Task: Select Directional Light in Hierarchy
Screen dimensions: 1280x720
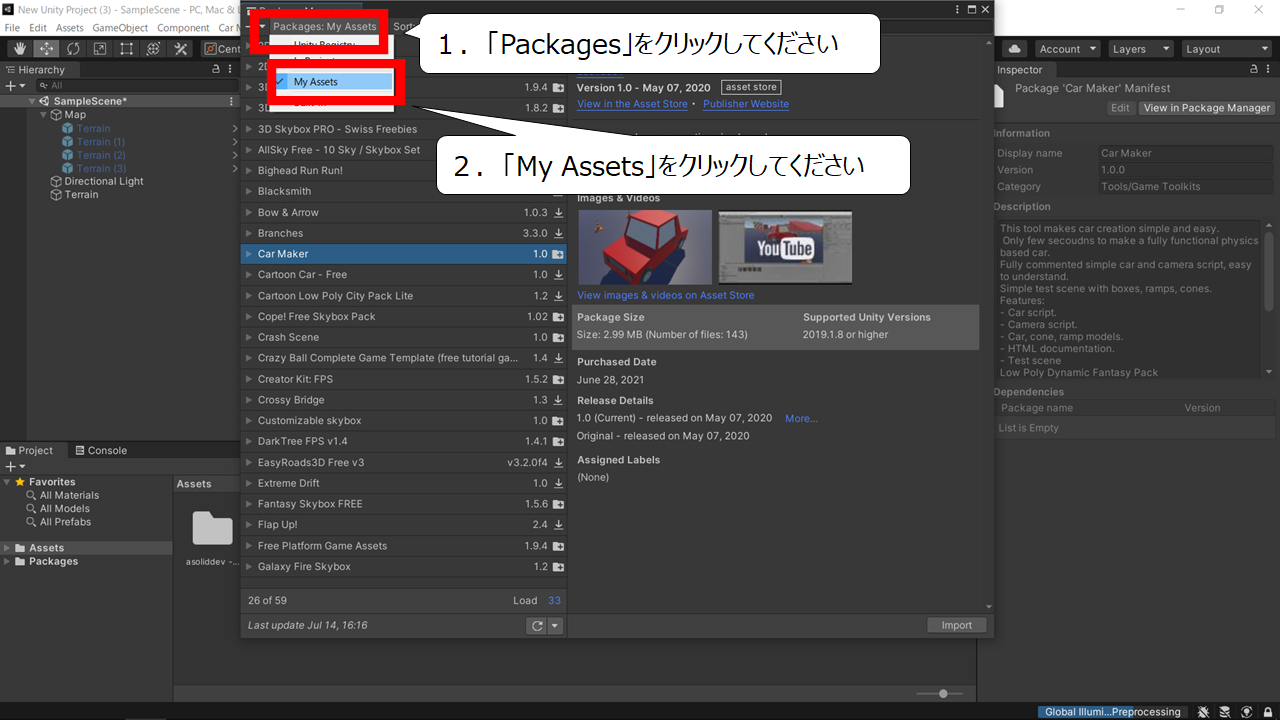Action: (x=104, y=182)
